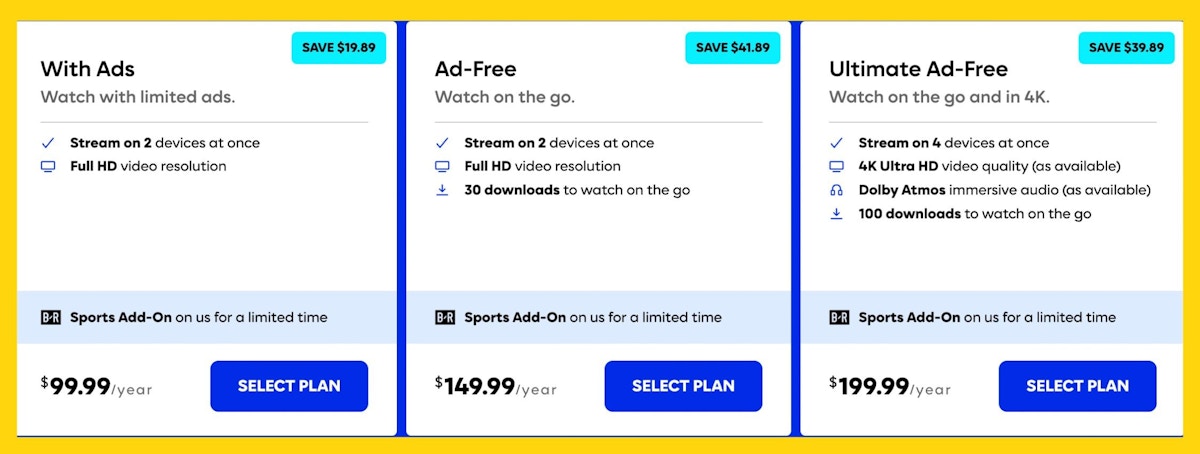Click the B/R logo in Ultimate Ad-Free card
Viewport: 1200px width, 454px height.
pos(839,317)
